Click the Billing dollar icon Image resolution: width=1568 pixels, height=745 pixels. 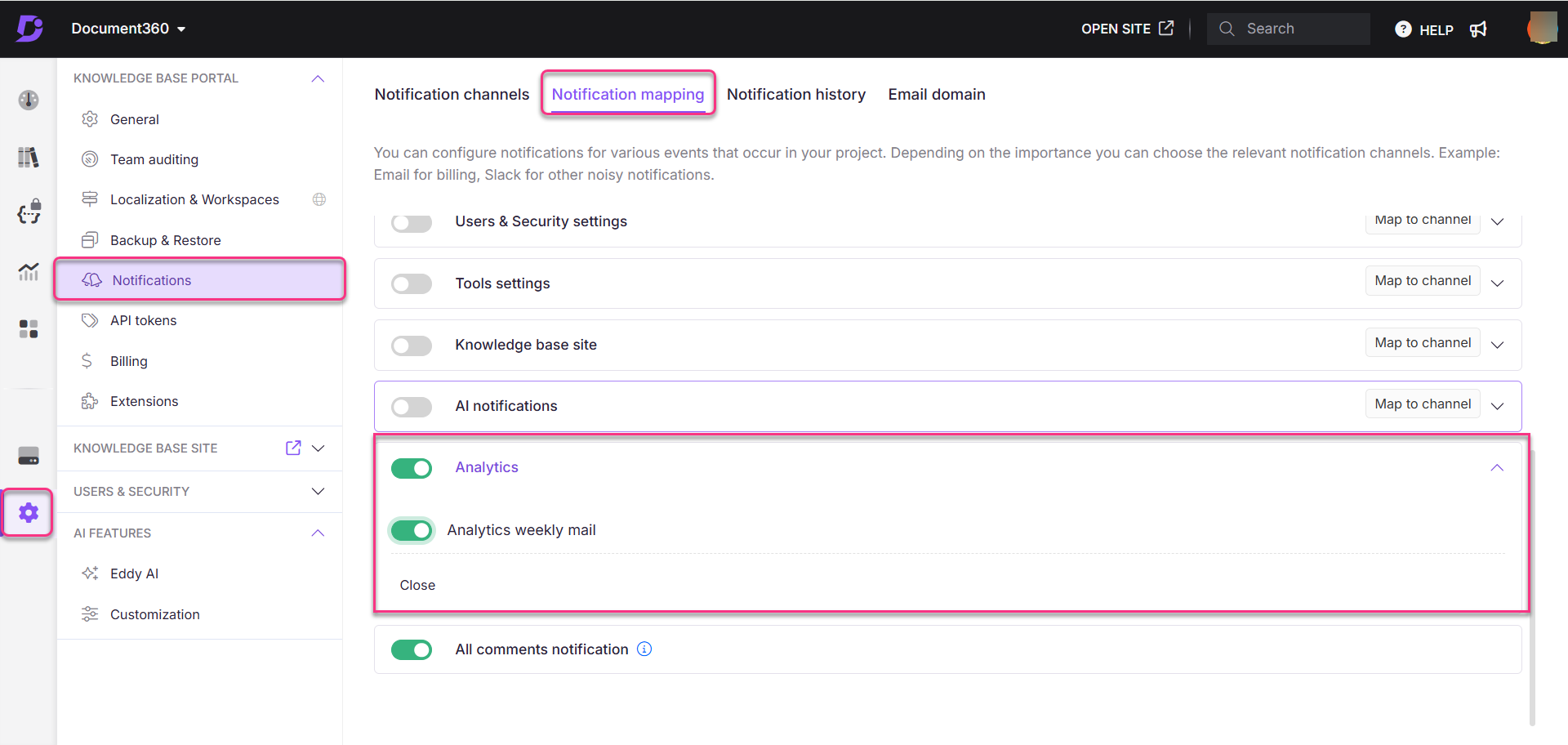tap(87, 361)
